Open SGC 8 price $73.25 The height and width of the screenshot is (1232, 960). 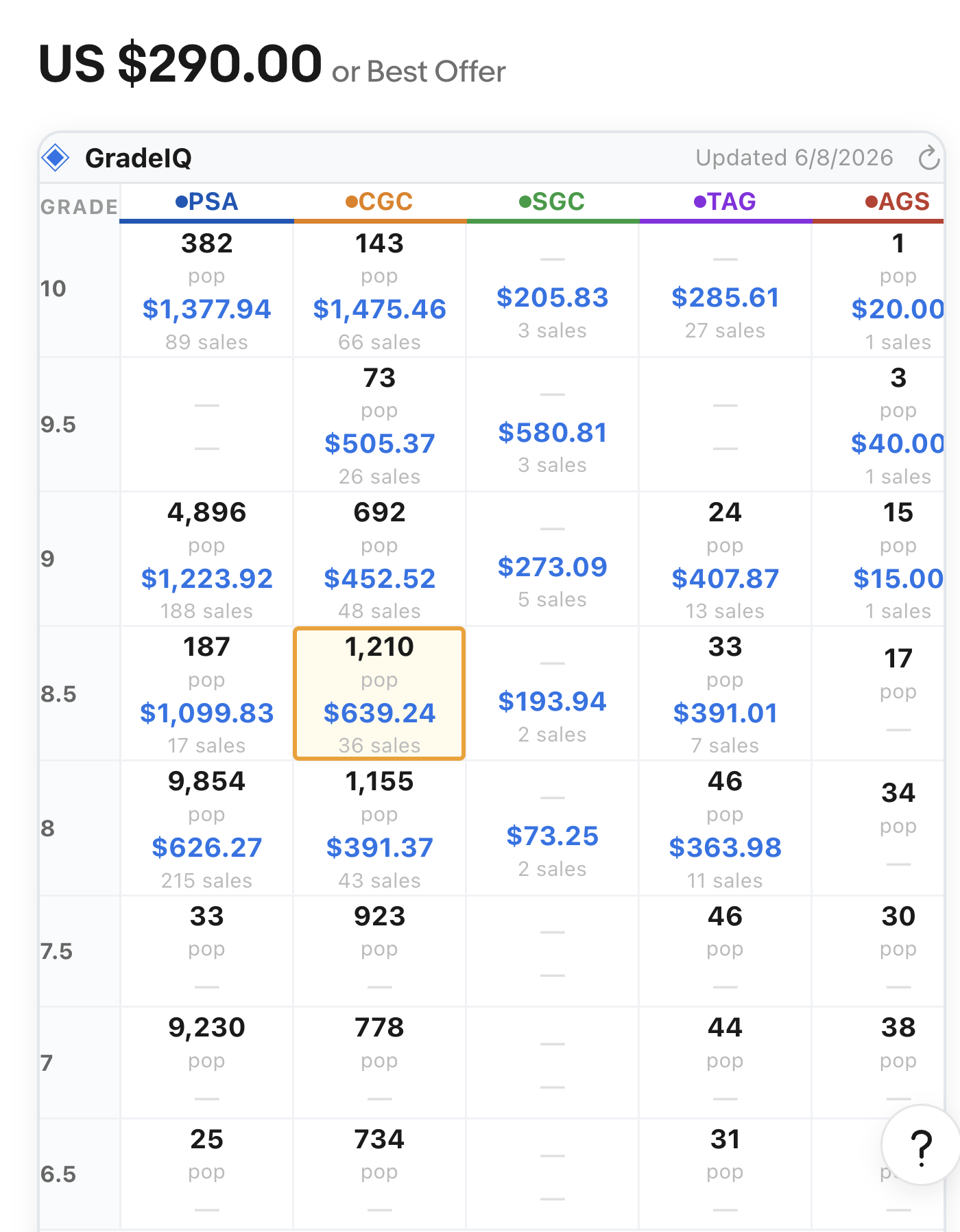[x=552, y=836]
